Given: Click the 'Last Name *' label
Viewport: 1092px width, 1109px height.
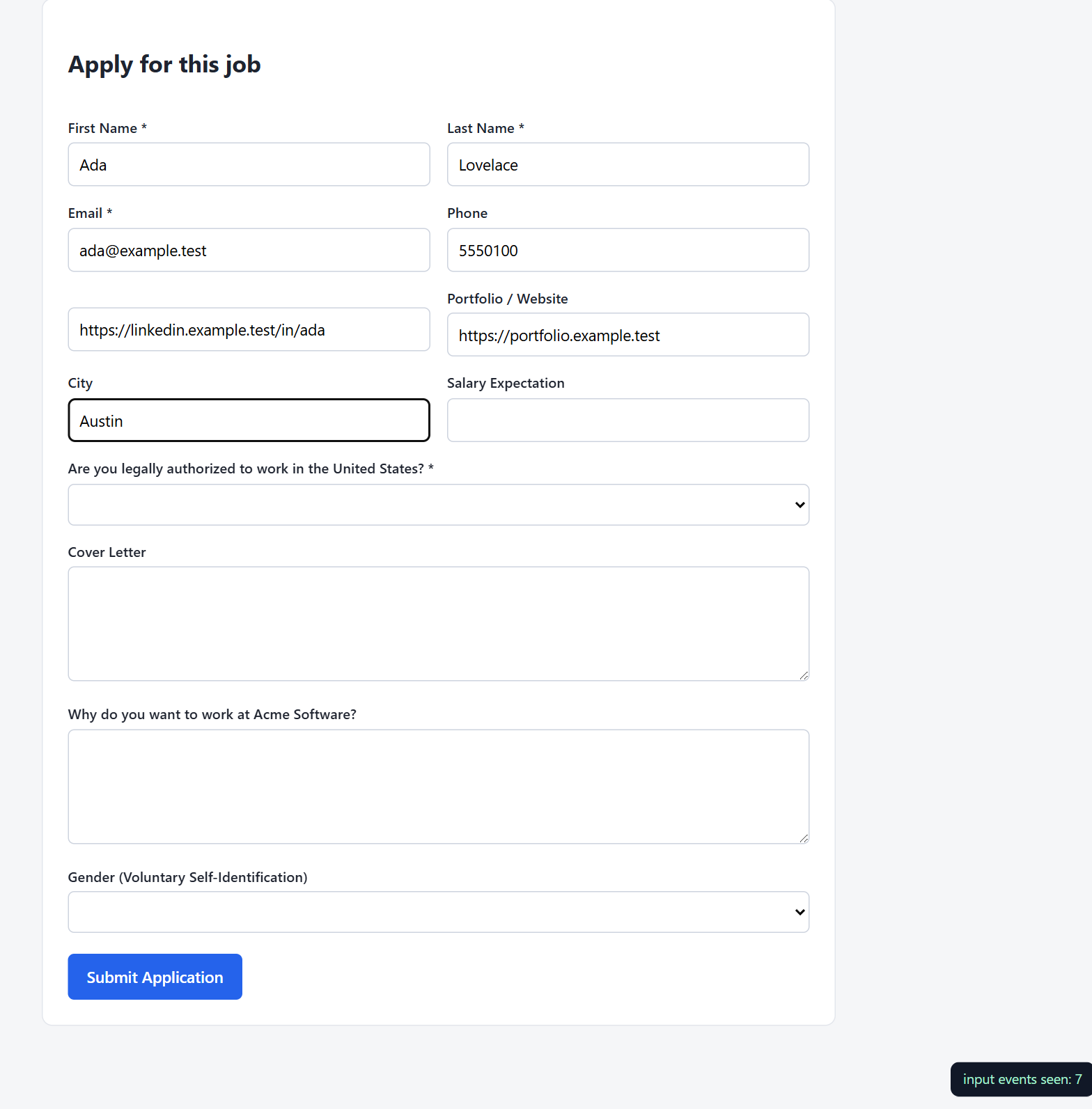Looking at the screenshot, I should coord(485,128).
